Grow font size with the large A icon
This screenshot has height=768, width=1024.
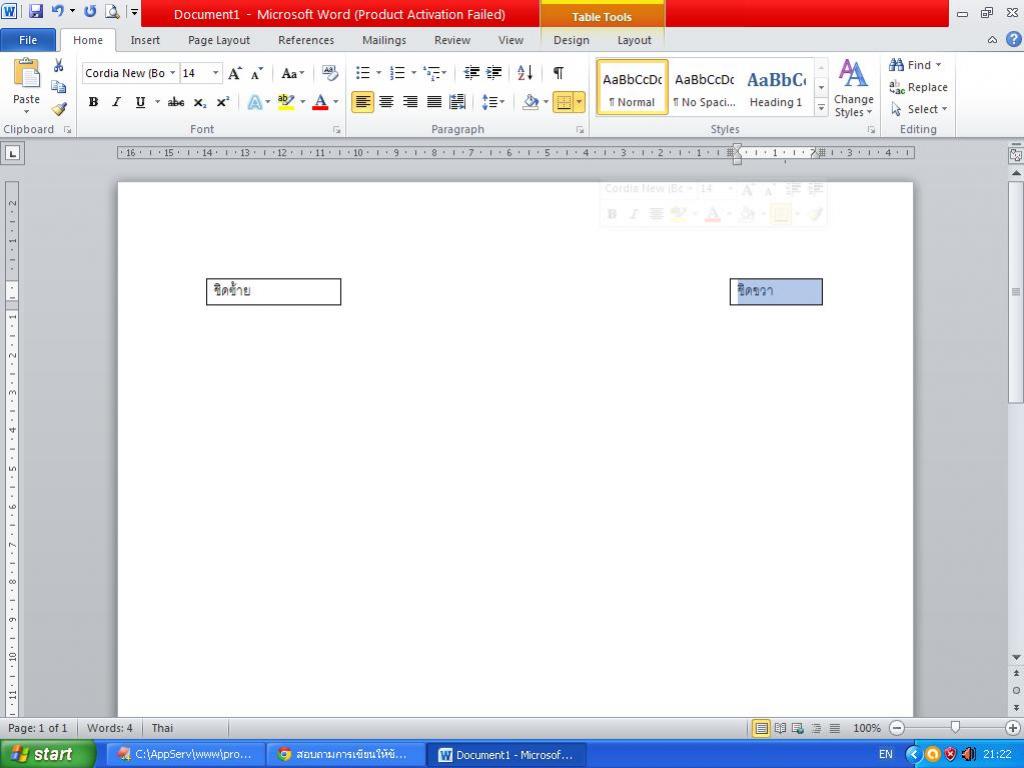[x=234, y=73]
